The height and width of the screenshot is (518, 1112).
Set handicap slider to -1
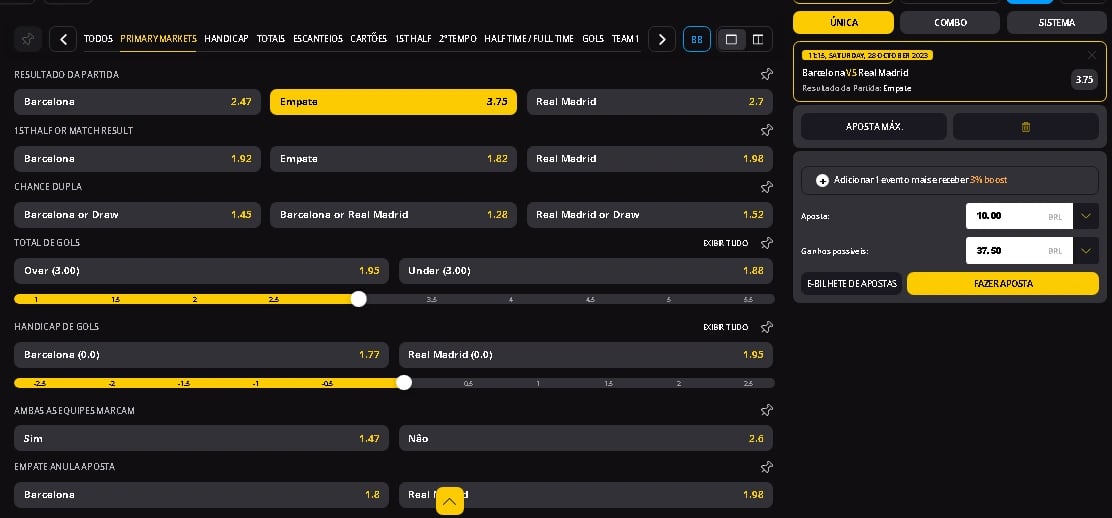(x=255, y=383)
